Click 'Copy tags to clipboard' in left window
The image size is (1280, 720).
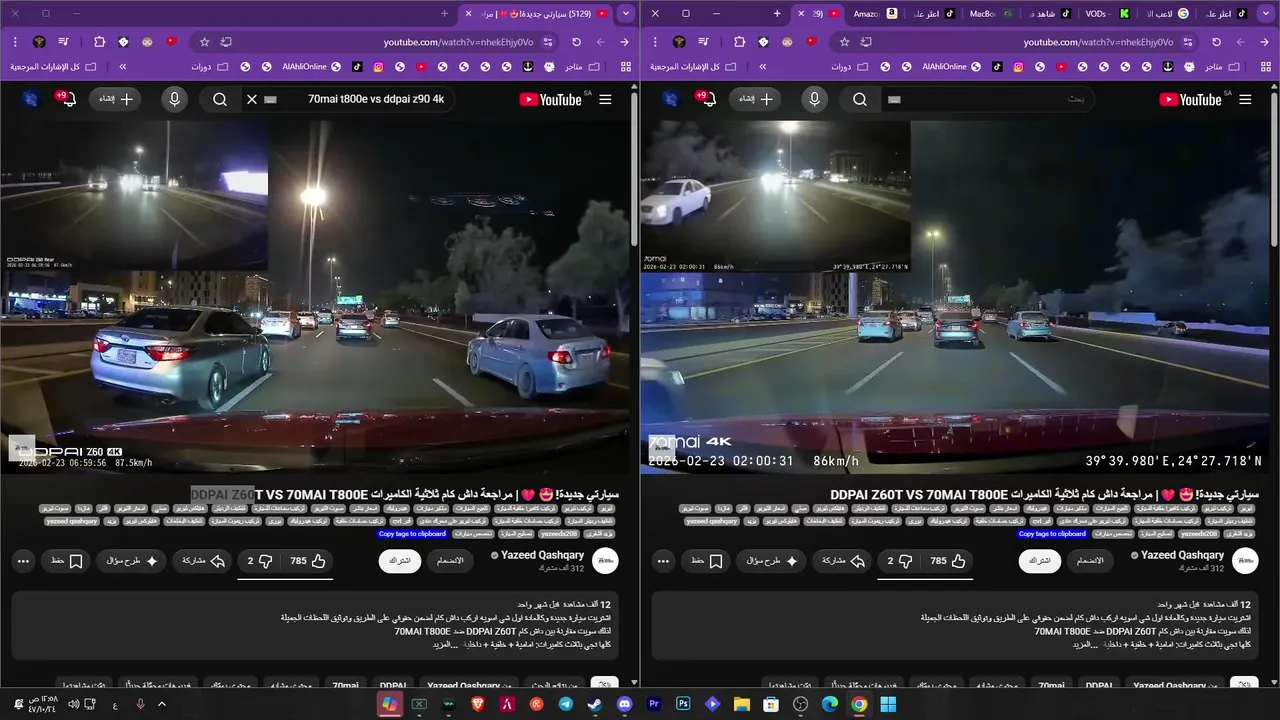click(x=412, y=533)
